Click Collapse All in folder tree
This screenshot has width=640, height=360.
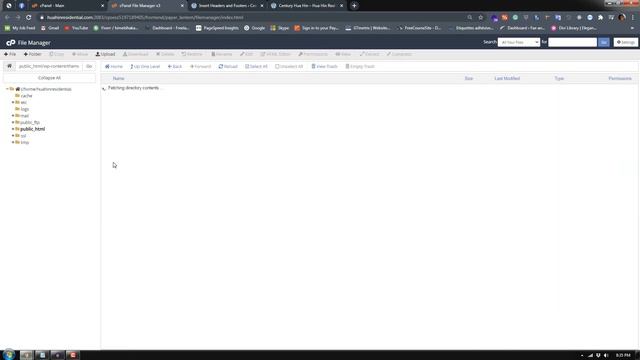(x=49, y=78)
